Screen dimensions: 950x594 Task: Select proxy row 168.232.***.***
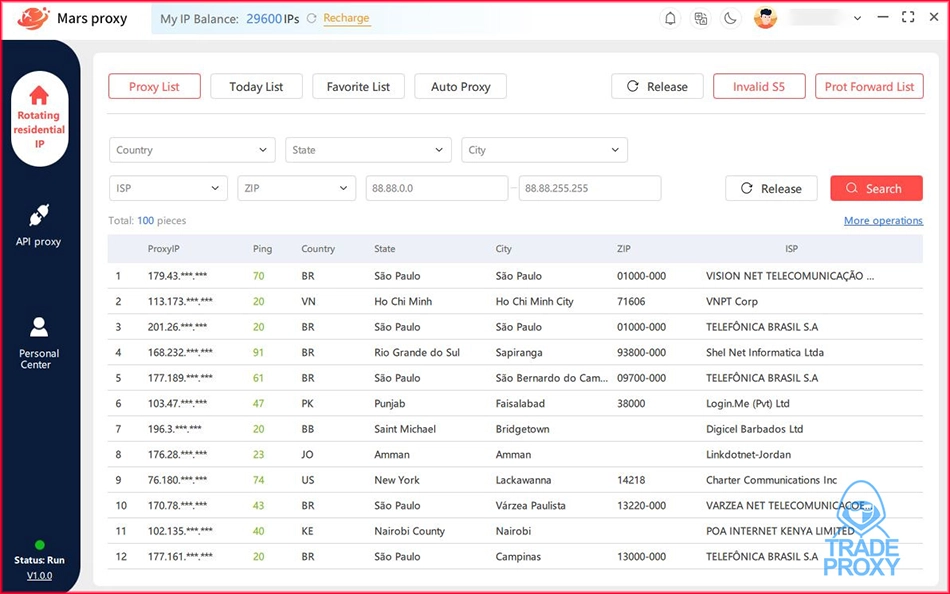tap(515, 352)
